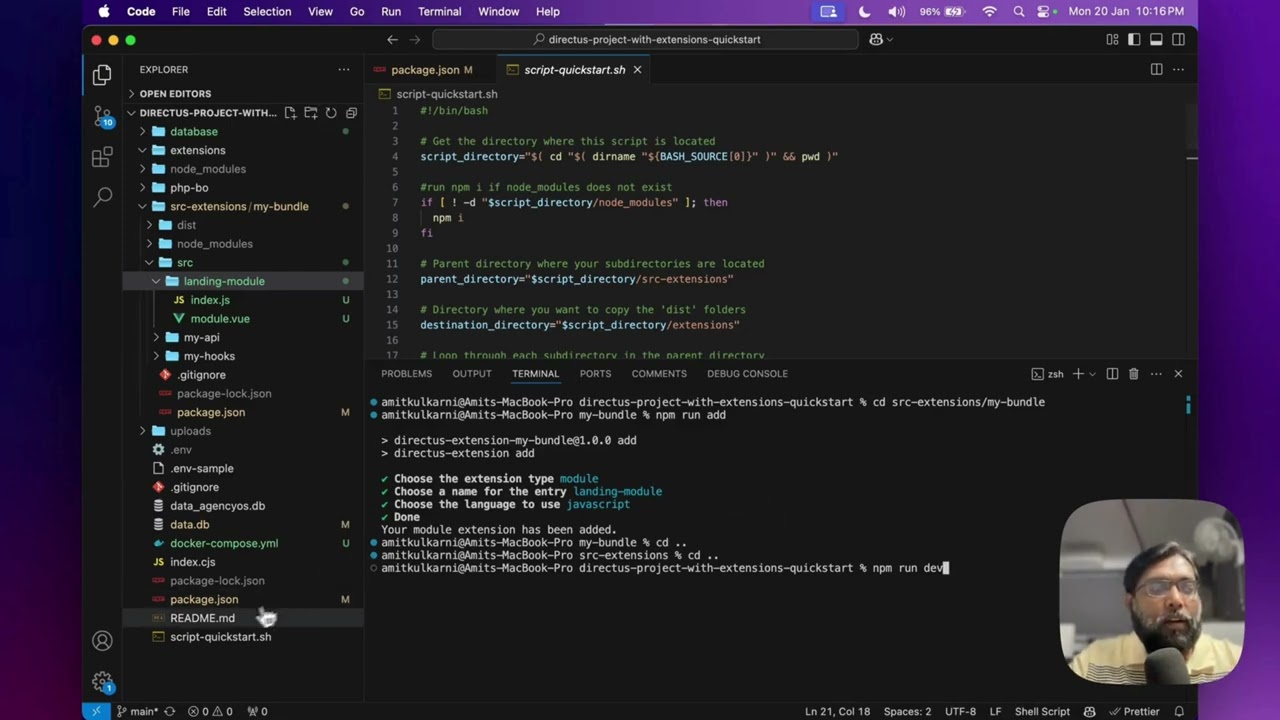Collapse all folders in explorer

[351, 113]
